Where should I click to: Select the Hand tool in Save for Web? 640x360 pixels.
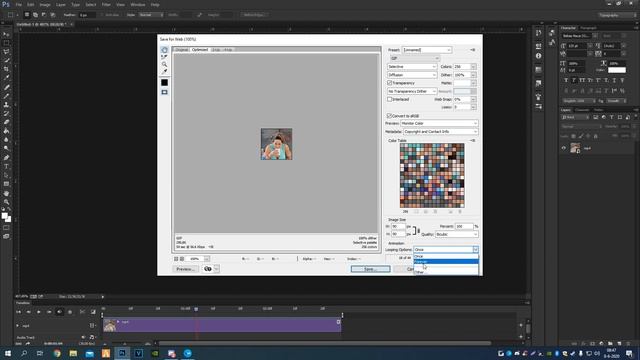[164, 50]
